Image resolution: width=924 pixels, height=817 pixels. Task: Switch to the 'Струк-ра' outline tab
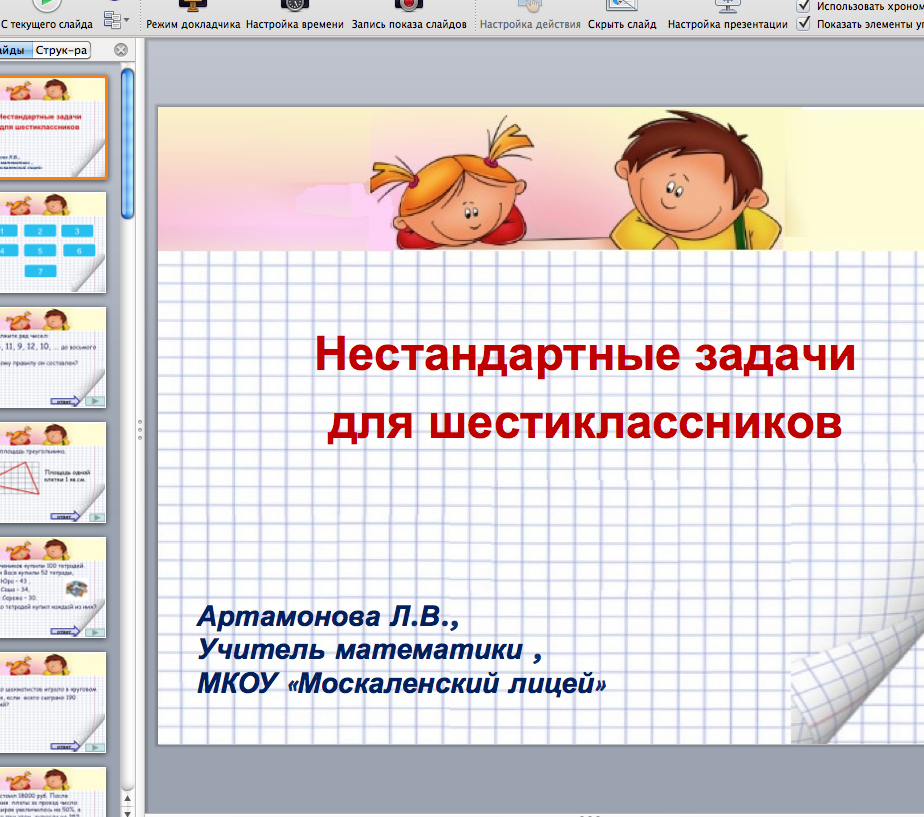point(61,50)
